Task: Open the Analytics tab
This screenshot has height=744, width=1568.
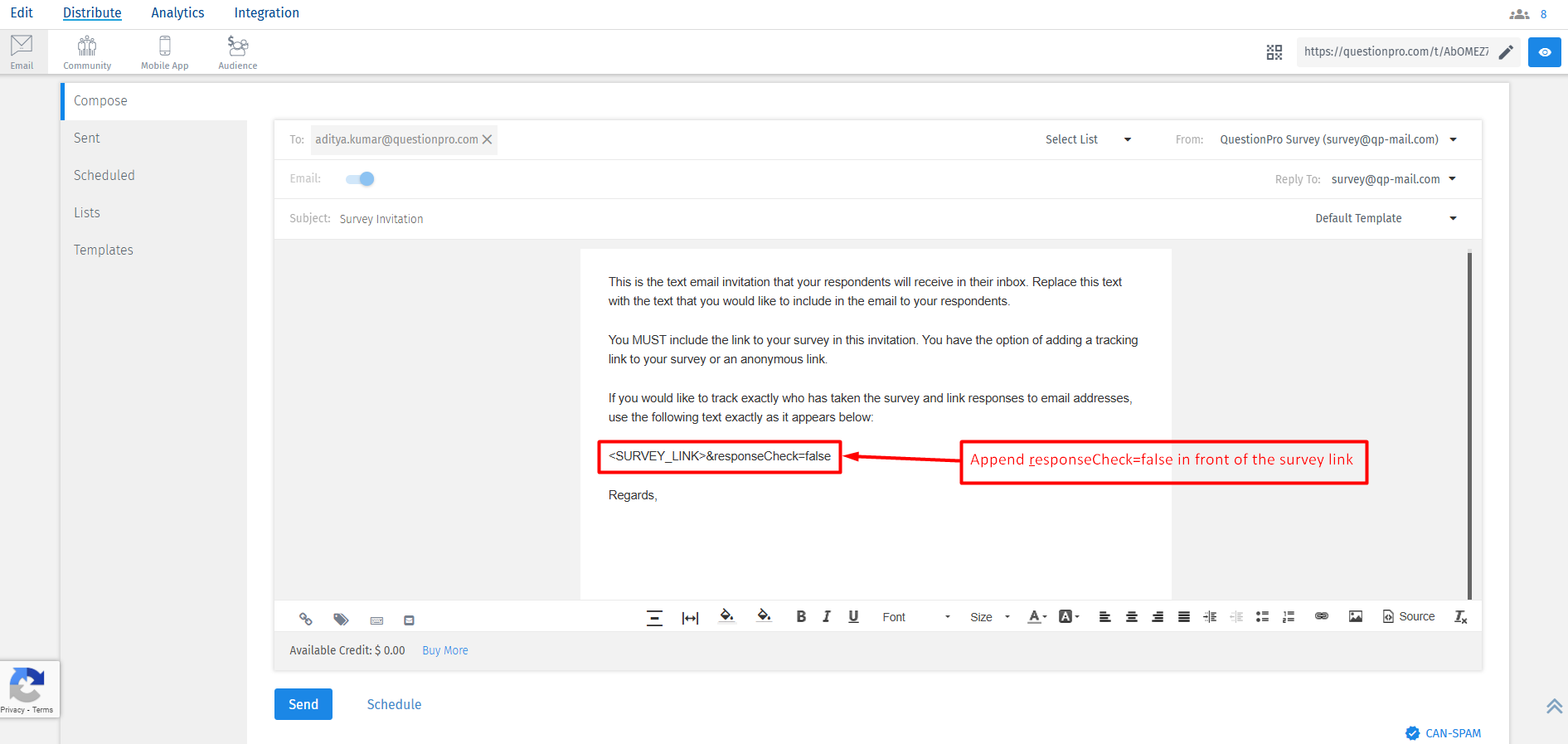Action: [x=177, y=12]
